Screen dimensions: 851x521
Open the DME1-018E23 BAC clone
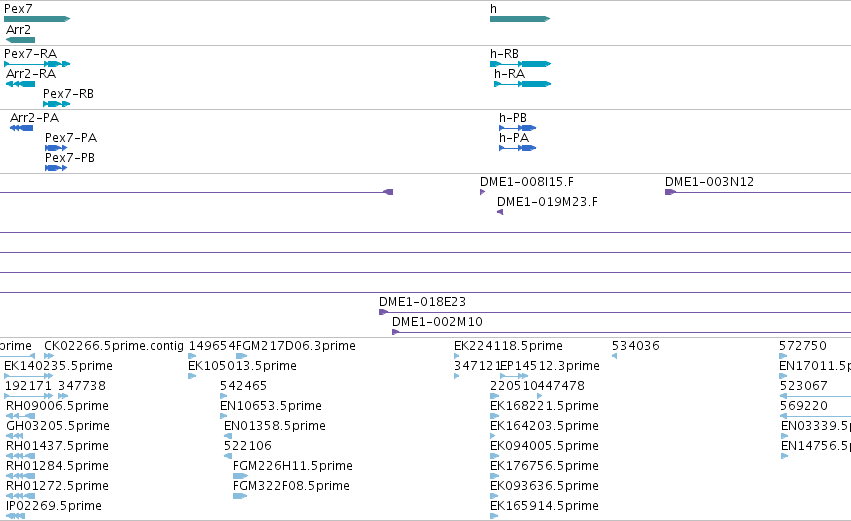[x=614, y=312]
